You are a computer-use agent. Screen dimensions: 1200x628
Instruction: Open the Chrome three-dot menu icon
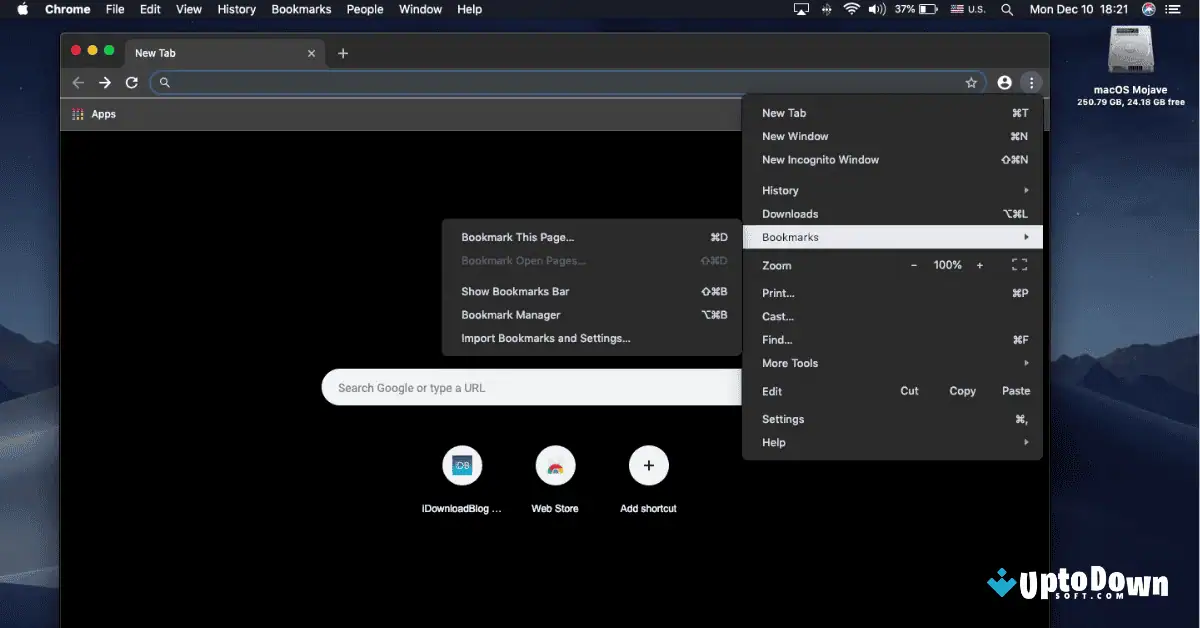1031,83
